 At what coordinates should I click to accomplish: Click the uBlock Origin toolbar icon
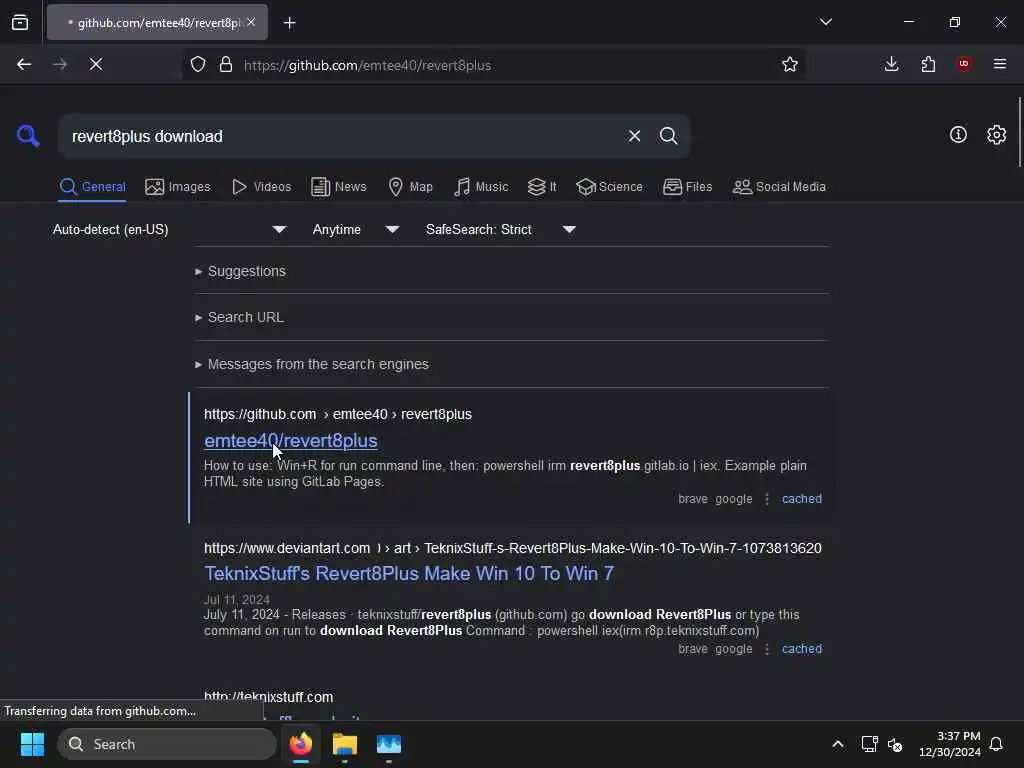click(x=964, y=64)
